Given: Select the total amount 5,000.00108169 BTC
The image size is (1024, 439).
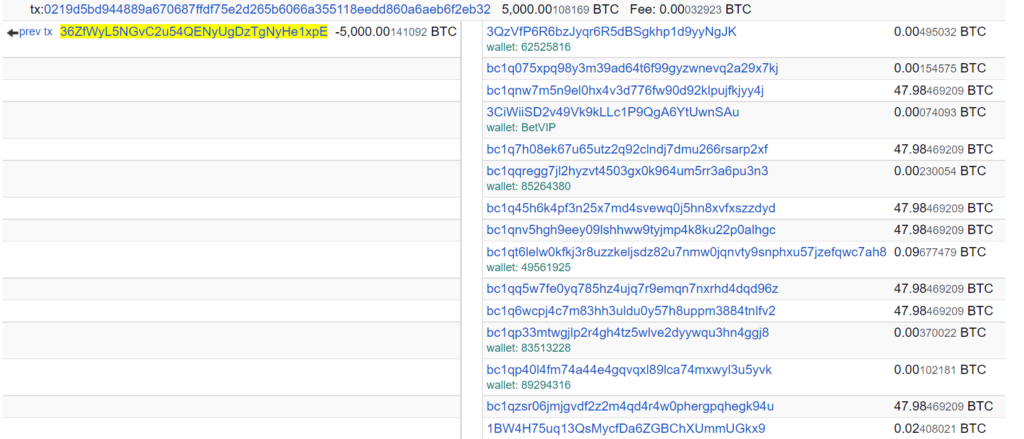Looking at the screenshot, I should (562, 10).
